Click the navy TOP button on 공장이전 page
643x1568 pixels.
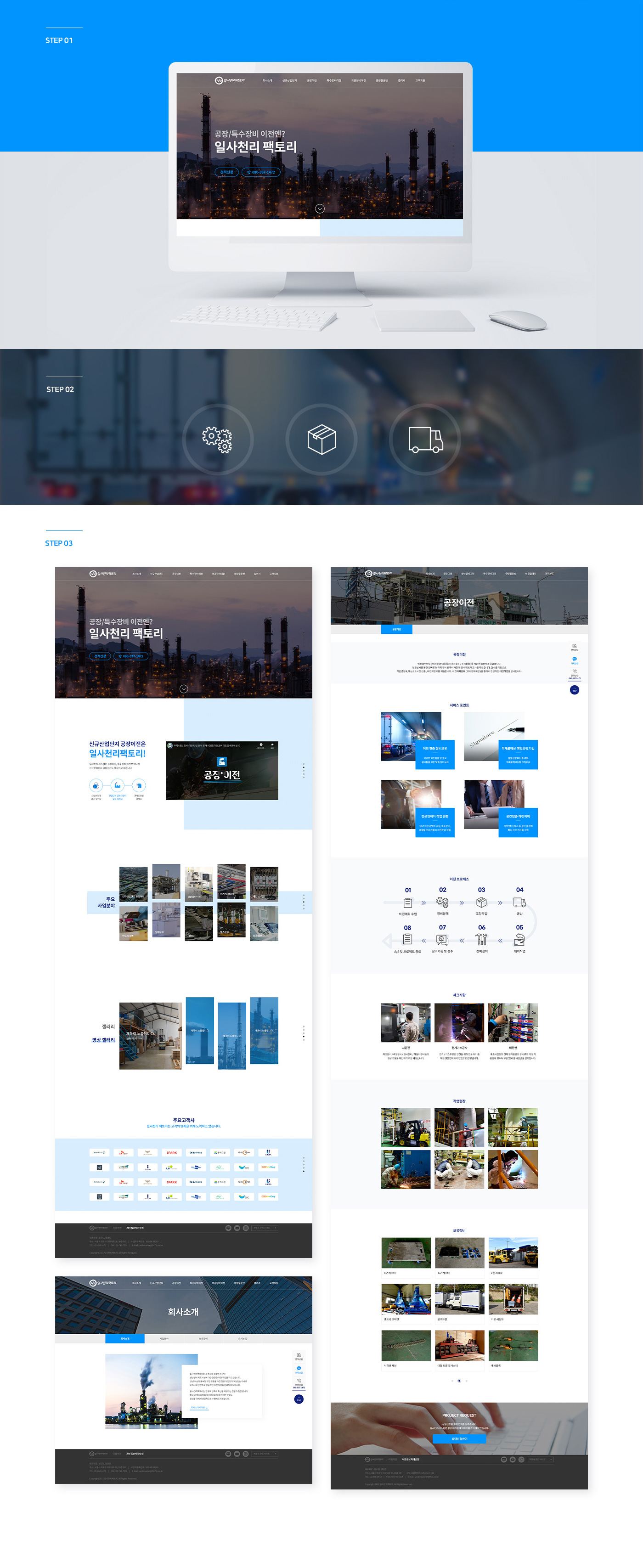pos(574,690)
